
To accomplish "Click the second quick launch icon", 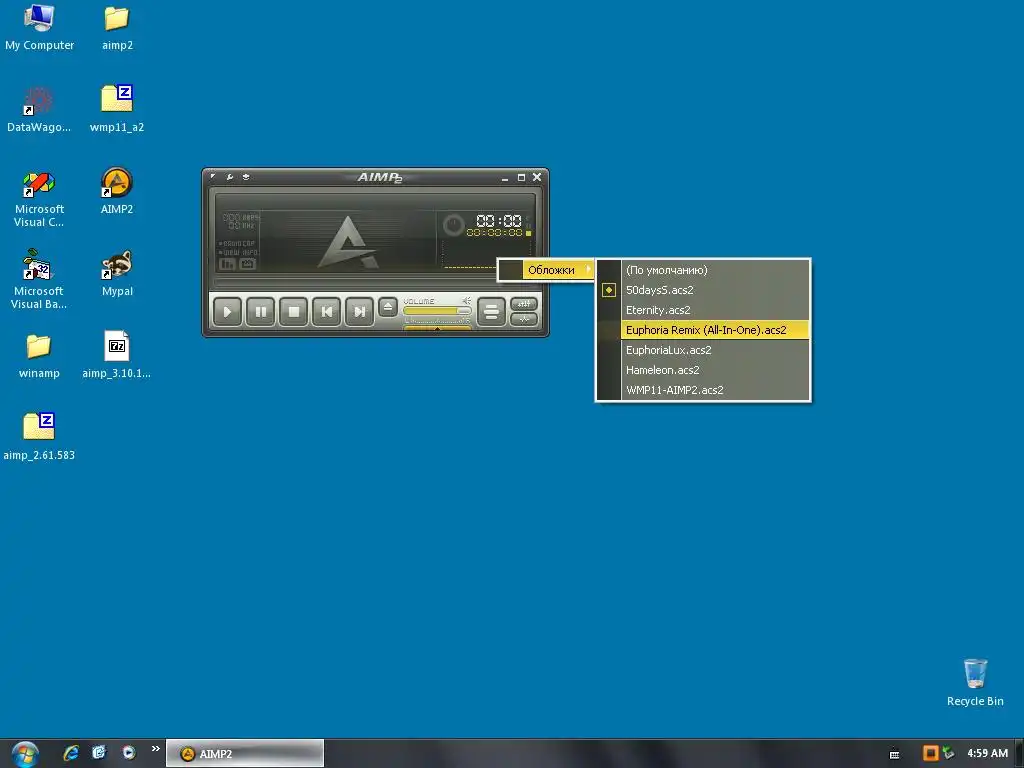I will [x=99, y=753].
